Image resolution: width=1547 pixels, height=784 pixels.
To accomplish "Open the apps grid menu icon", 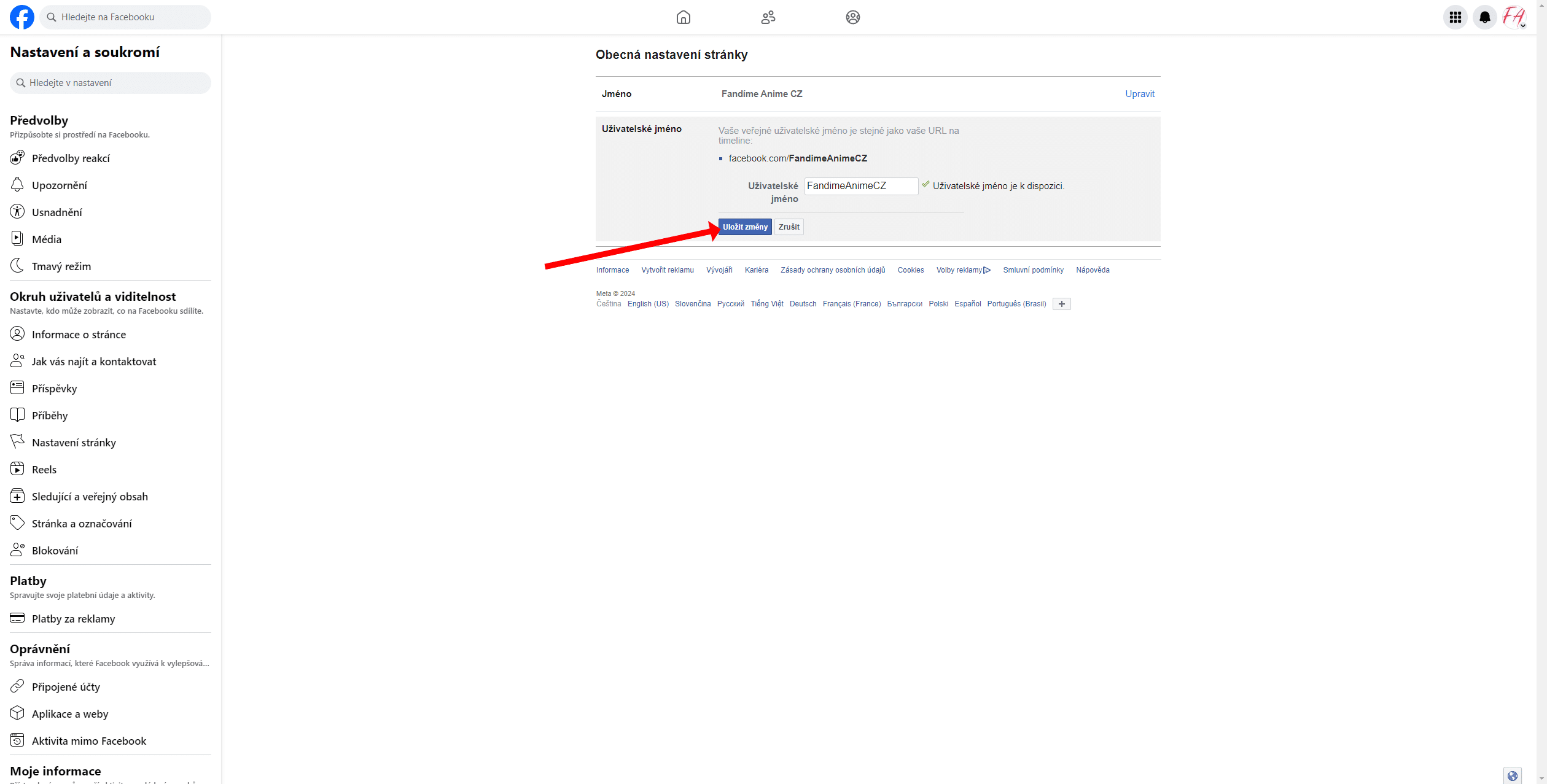I will point(1455,17).
